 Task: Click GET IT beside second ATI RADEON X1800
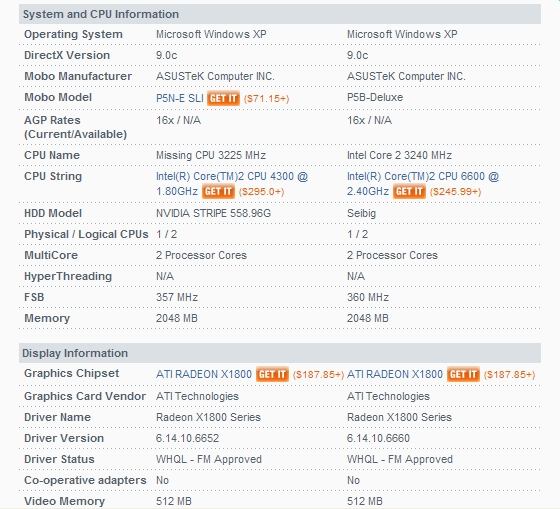click(x=463, y=374)
